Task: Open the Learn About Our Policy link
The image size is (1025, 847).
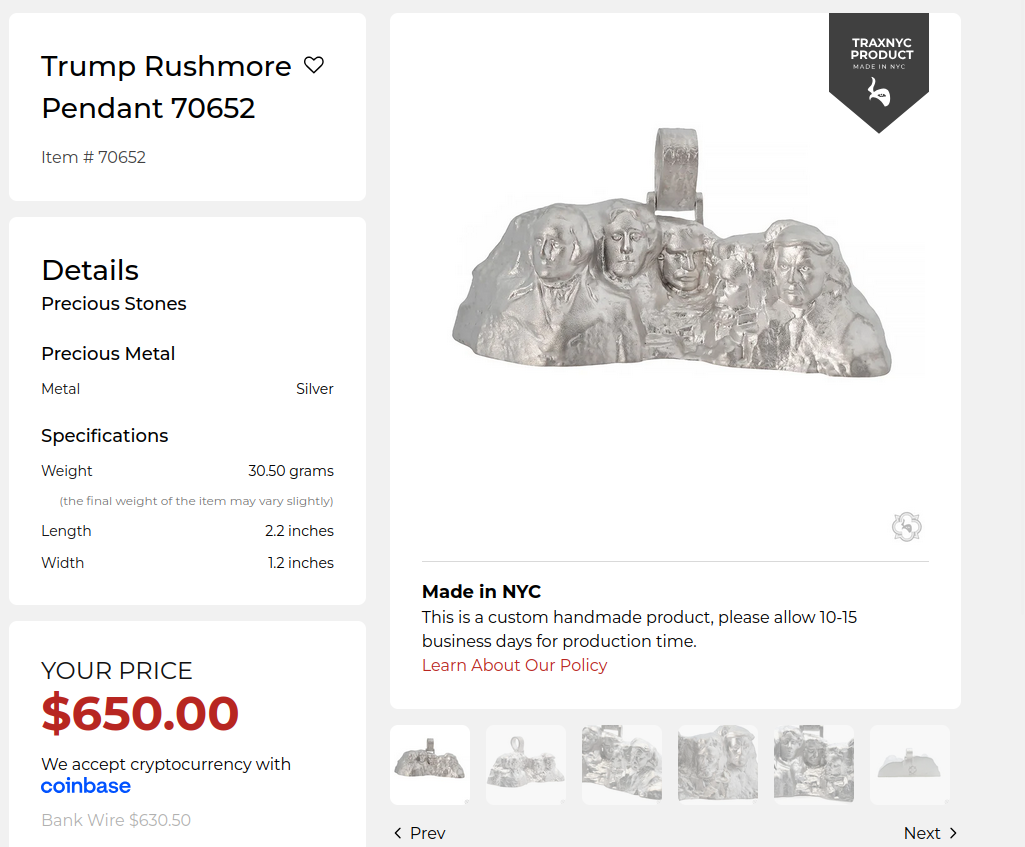Action: tap(514, 665)
